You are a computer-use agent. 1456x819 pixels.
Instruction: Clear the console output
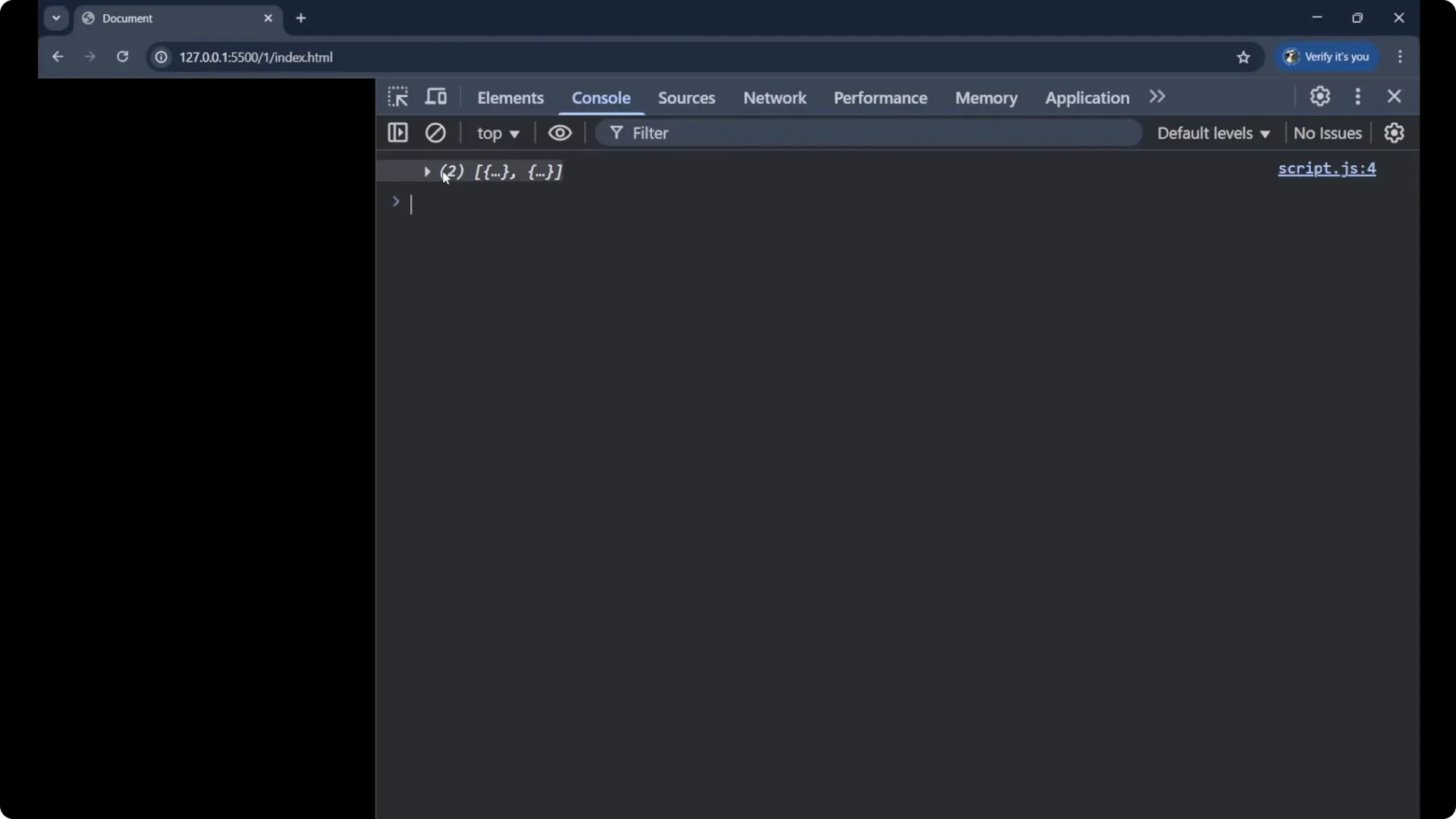pos(435,133)
